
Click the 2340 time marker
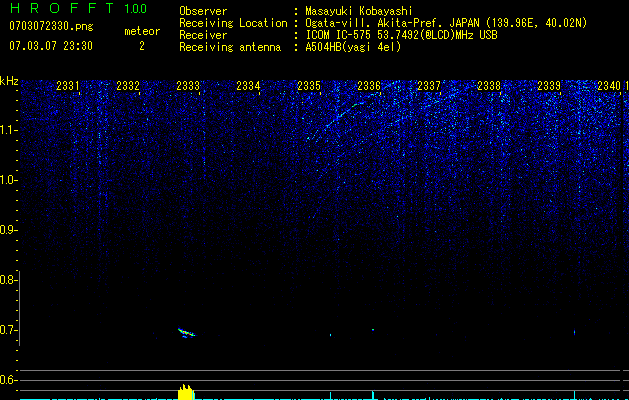(609, 86)
